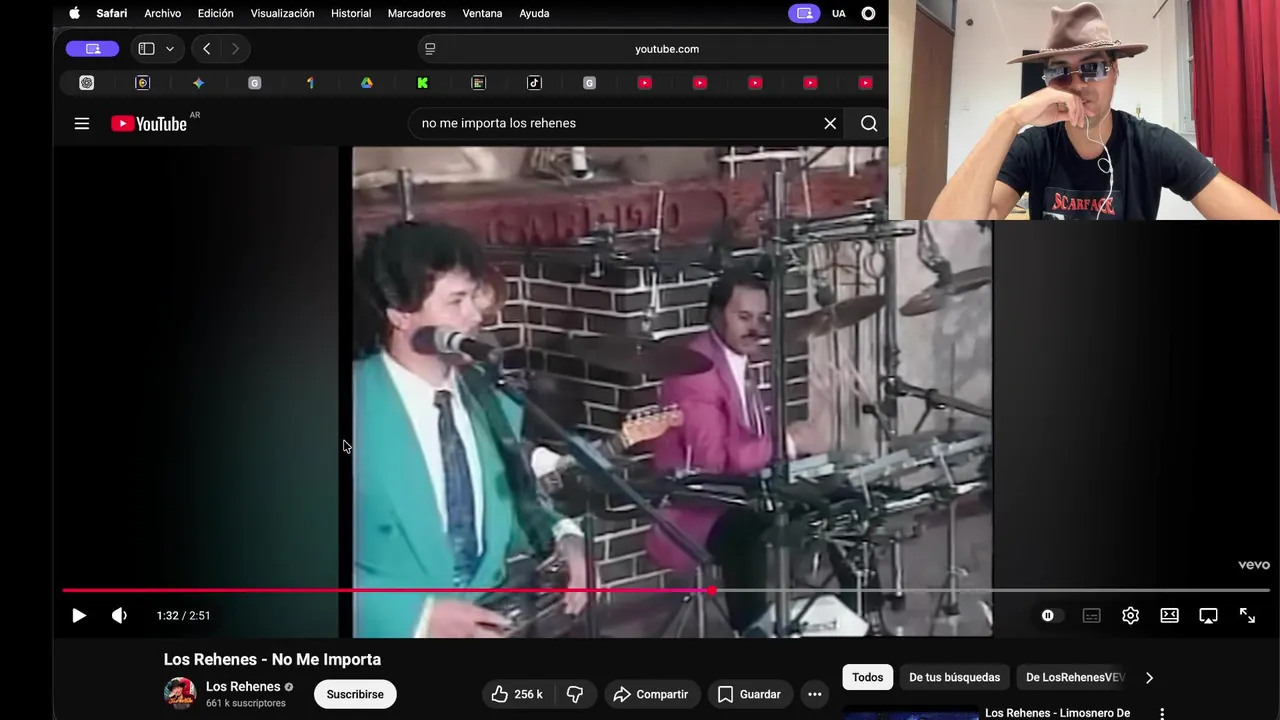Go forward with the Safari forward arrow
Image resolution: width=1280 pixels, height=720 pixels.
235,48
